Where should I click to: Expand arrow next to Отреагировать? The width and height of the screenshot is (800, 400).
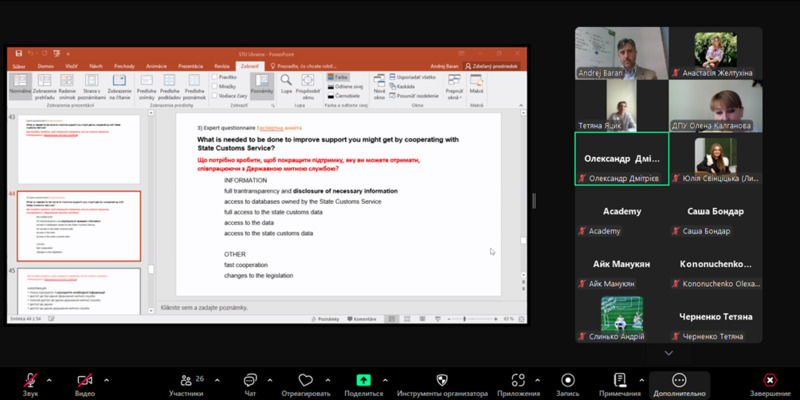click(x=327, y=380)
